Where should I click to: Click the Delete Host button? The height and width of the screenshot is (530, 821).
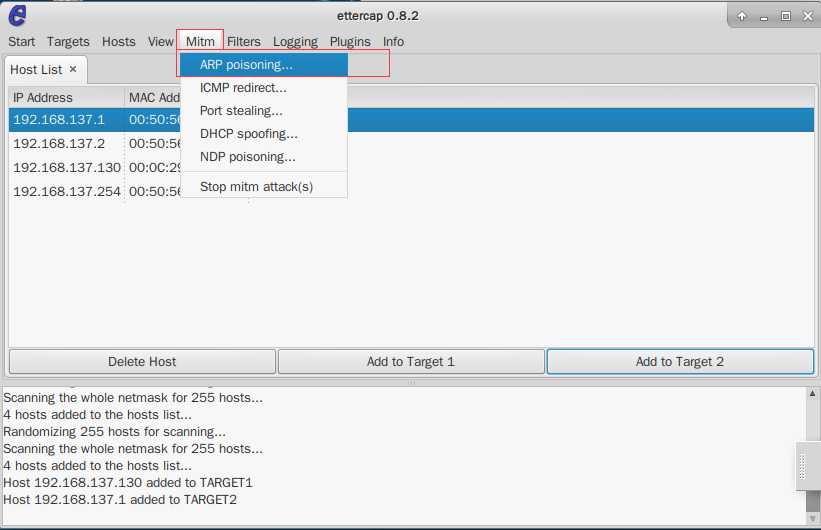(x=142, y=361)
